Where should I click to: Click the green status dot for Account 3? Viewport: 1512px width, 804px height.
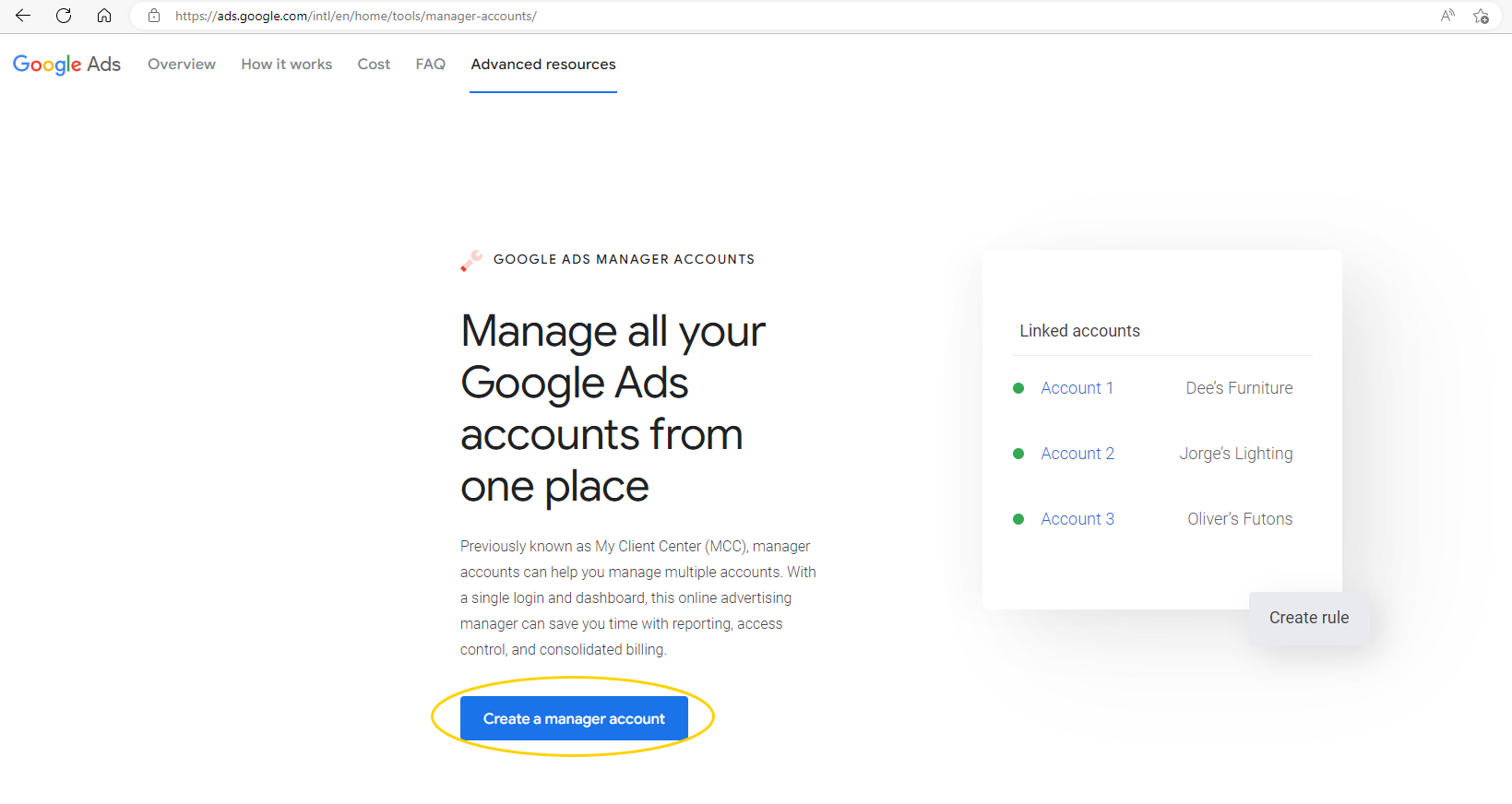[1018, 519]
